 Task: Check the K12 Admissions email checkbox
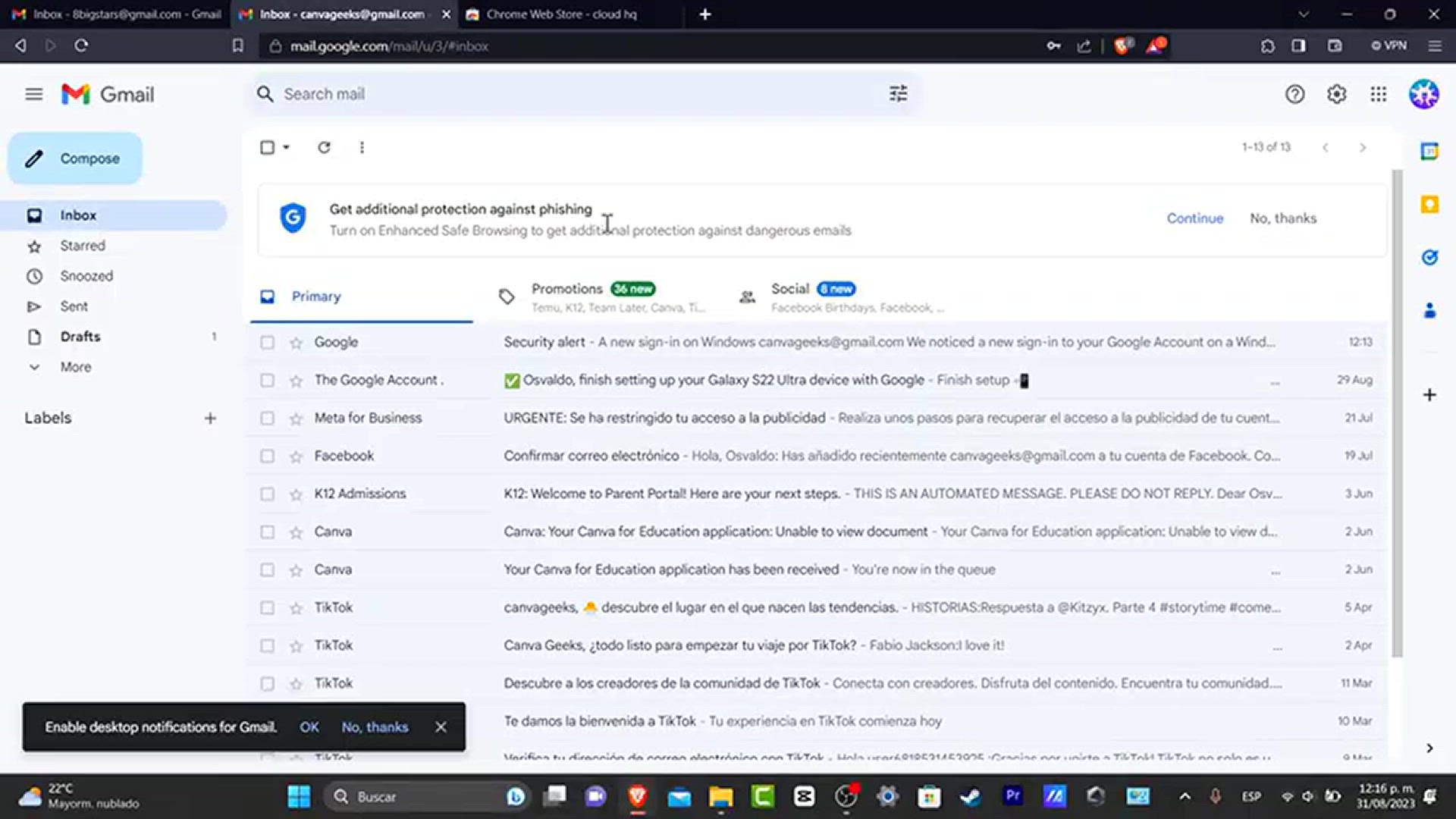pyautogui.click(x=267, y=494)
